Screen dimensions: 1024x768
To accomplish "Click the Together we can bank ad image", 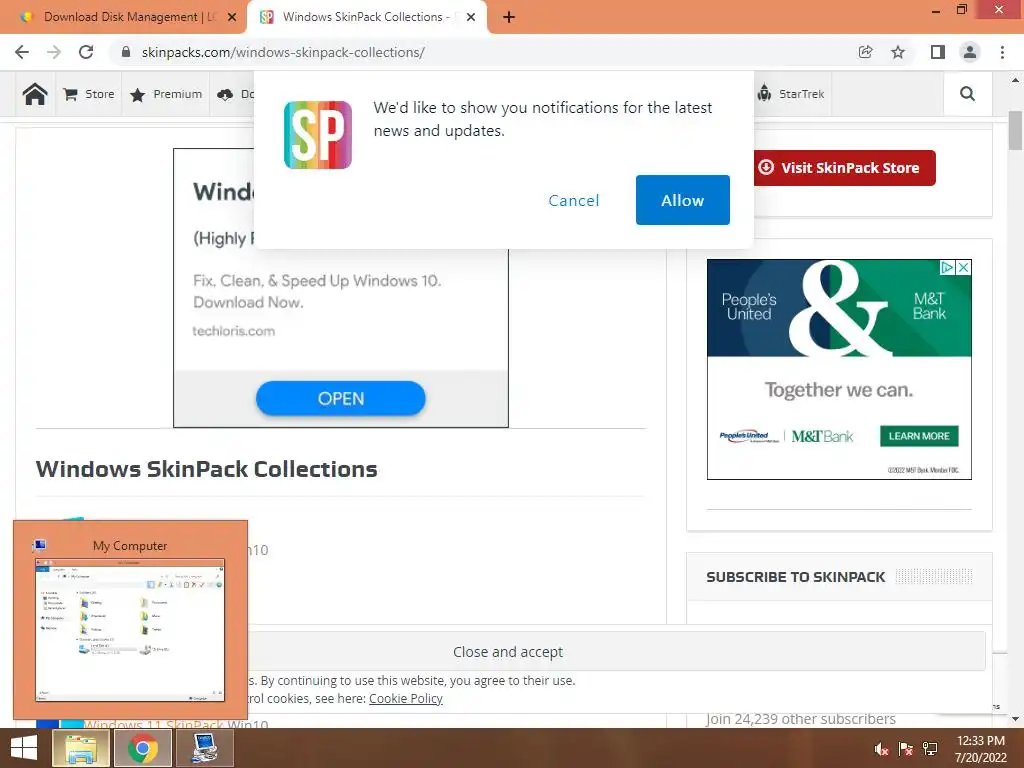I will [x=839, y=369].
